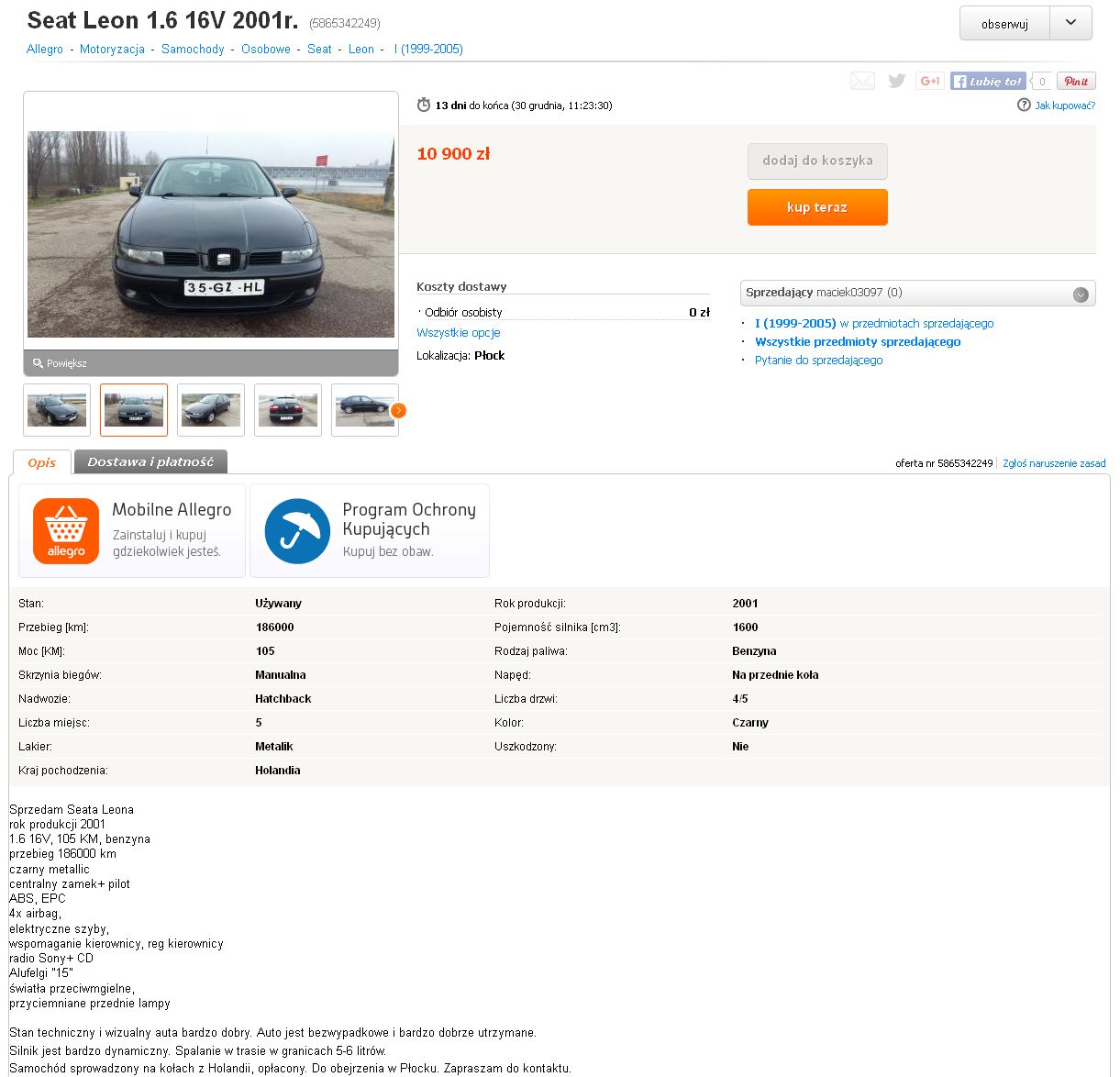
Task: Select the Opis tab
Action: click(x=42, y=462)
